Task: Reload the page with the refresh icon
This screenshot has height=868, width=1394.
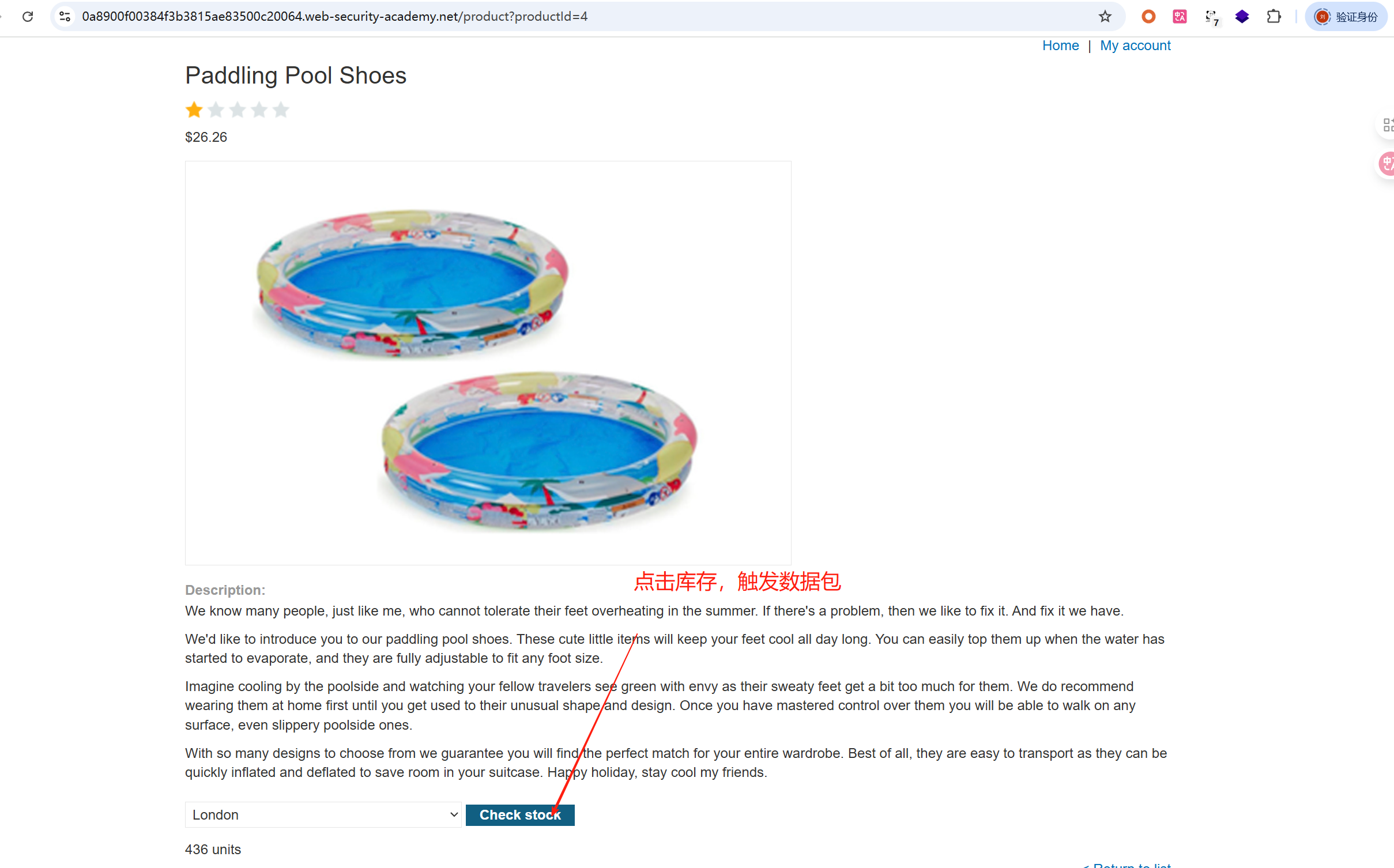Action: 28,17
